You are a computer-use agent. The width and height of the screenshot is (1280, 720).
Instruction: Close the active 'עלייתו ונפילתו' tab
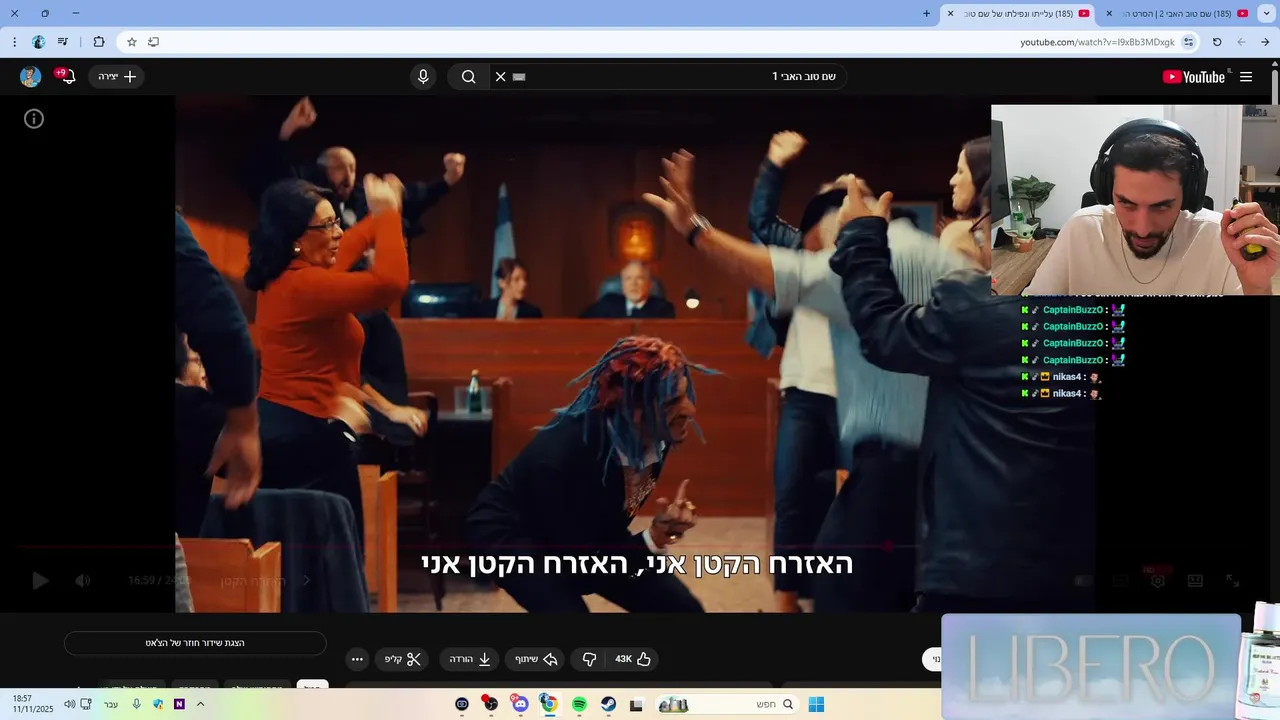[951, 13]
